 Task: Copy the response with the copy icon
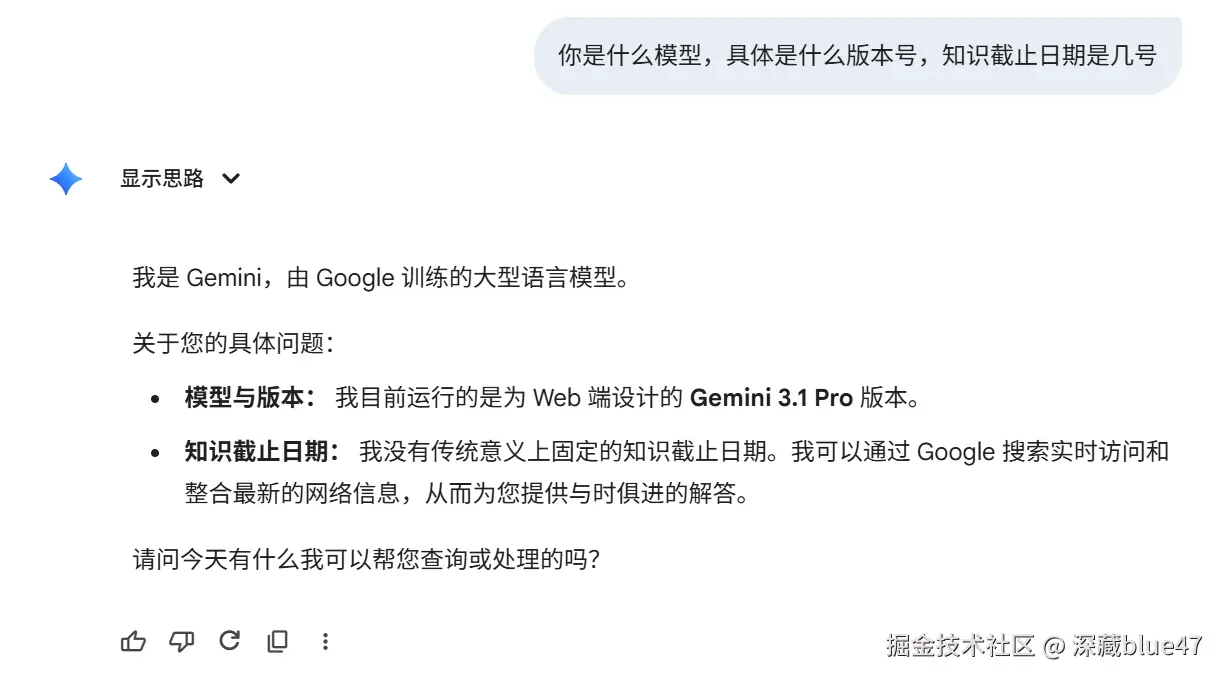pos(278,642)
